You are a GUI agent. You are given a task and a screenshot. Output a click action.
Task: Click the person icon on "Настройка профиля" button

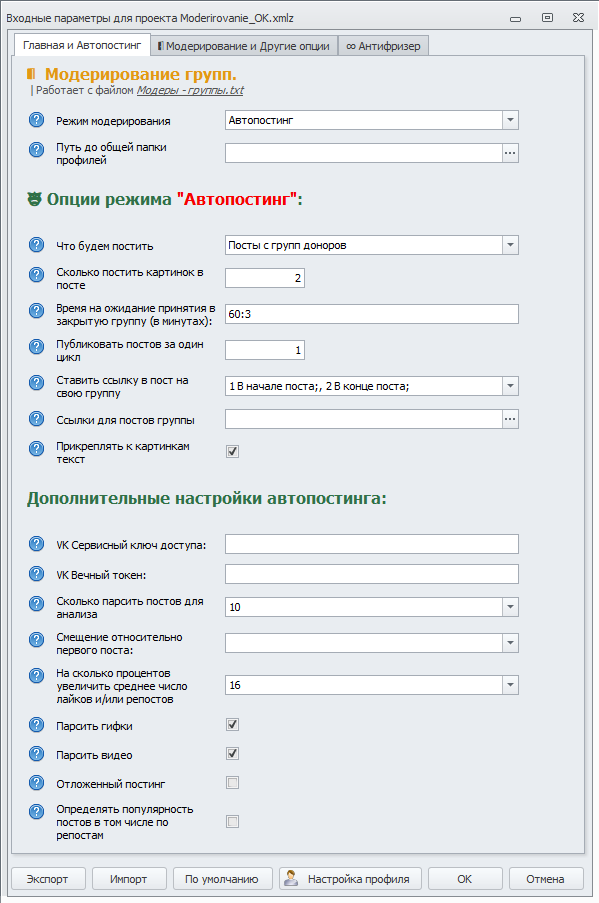pyautogui.click(x=291, y=878)
